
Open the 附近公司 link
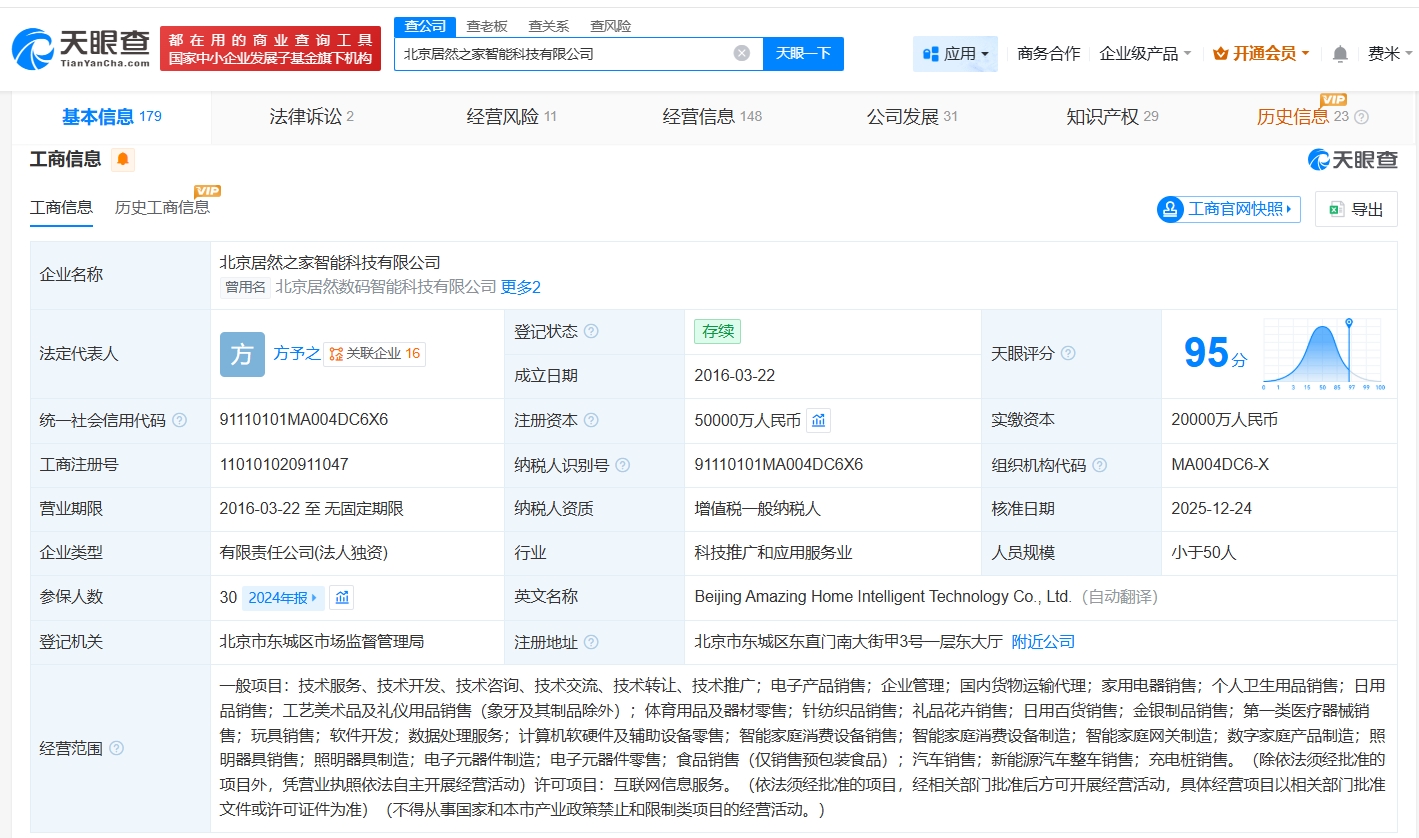coord(1043,642)
